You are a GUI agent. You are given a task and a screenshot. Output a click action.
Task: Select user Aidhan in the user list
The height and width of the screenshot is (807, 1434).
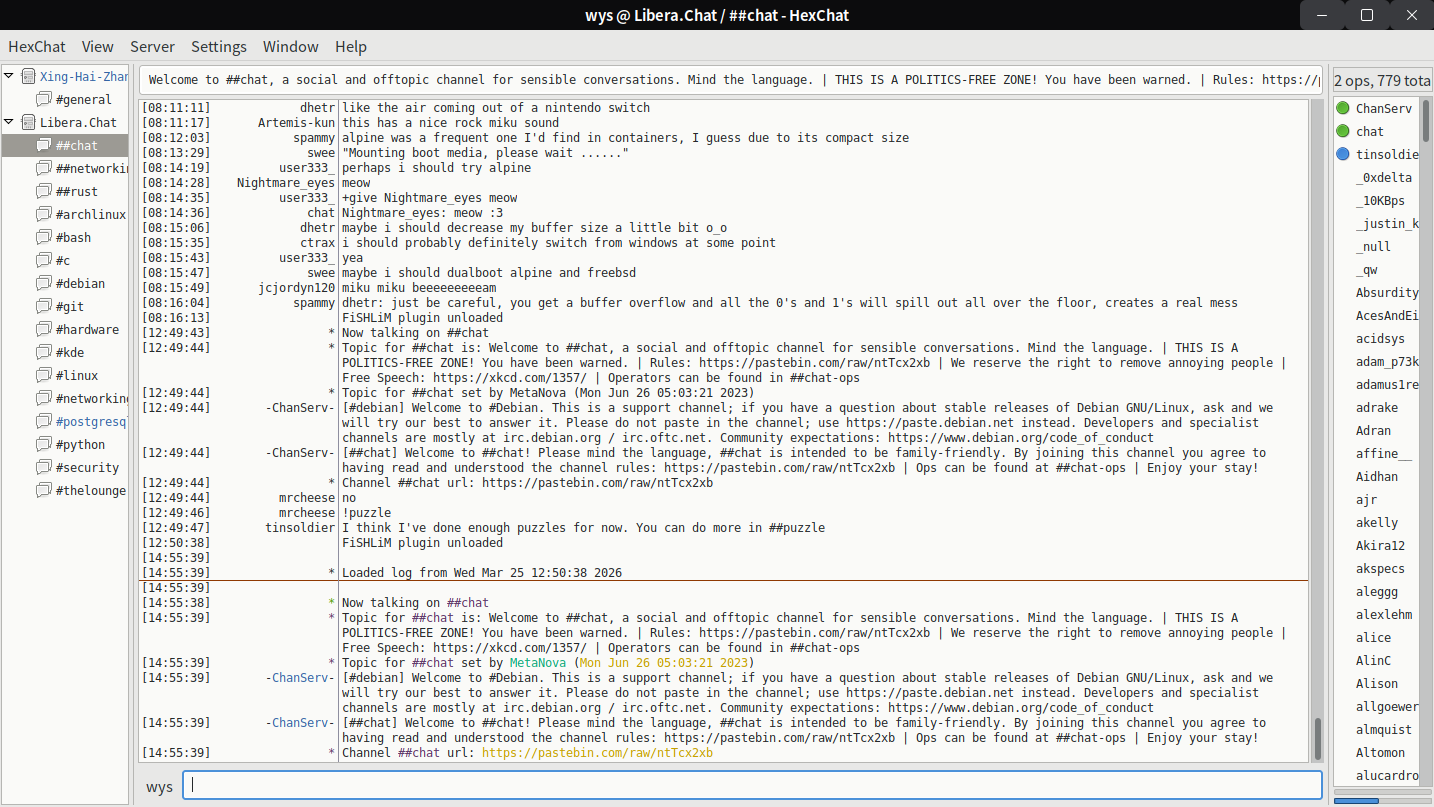click(1377, 476)
